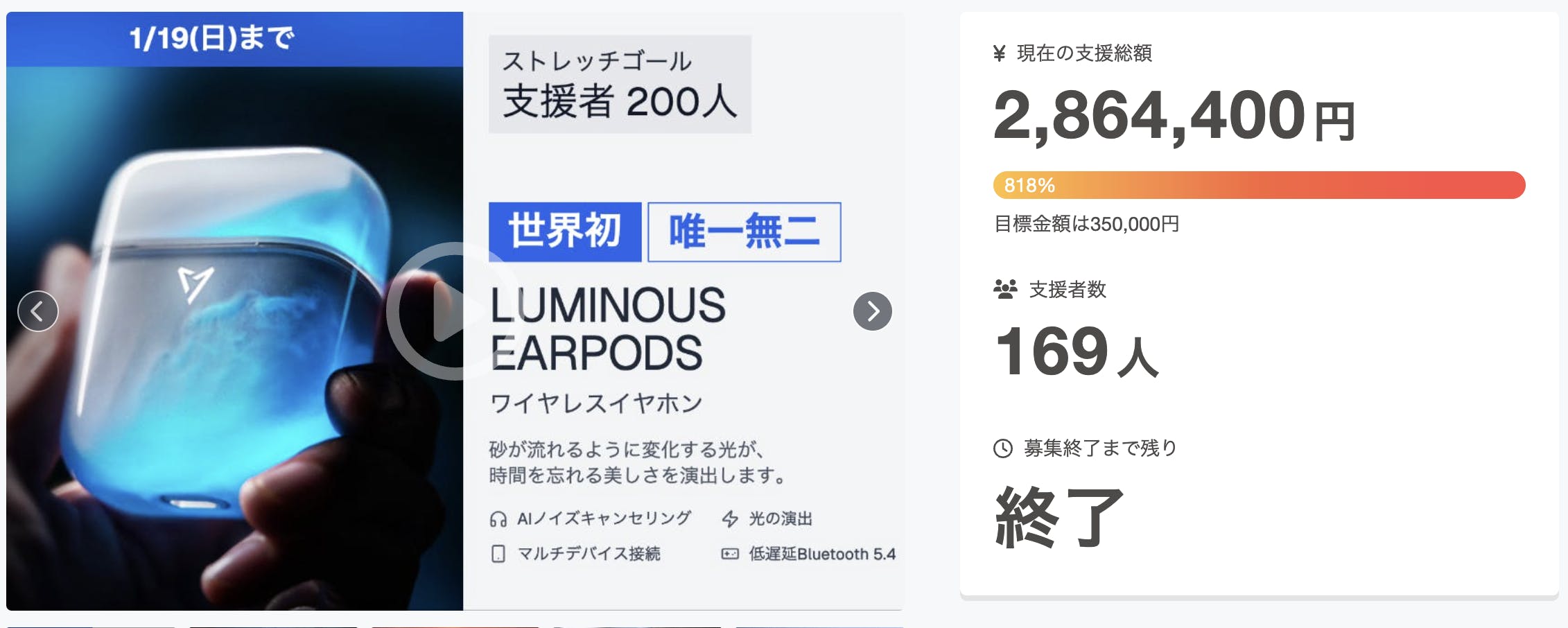1568x628 pixels.
Task: Play the Luminous Earpods video
Action: (x=453, y=311)
